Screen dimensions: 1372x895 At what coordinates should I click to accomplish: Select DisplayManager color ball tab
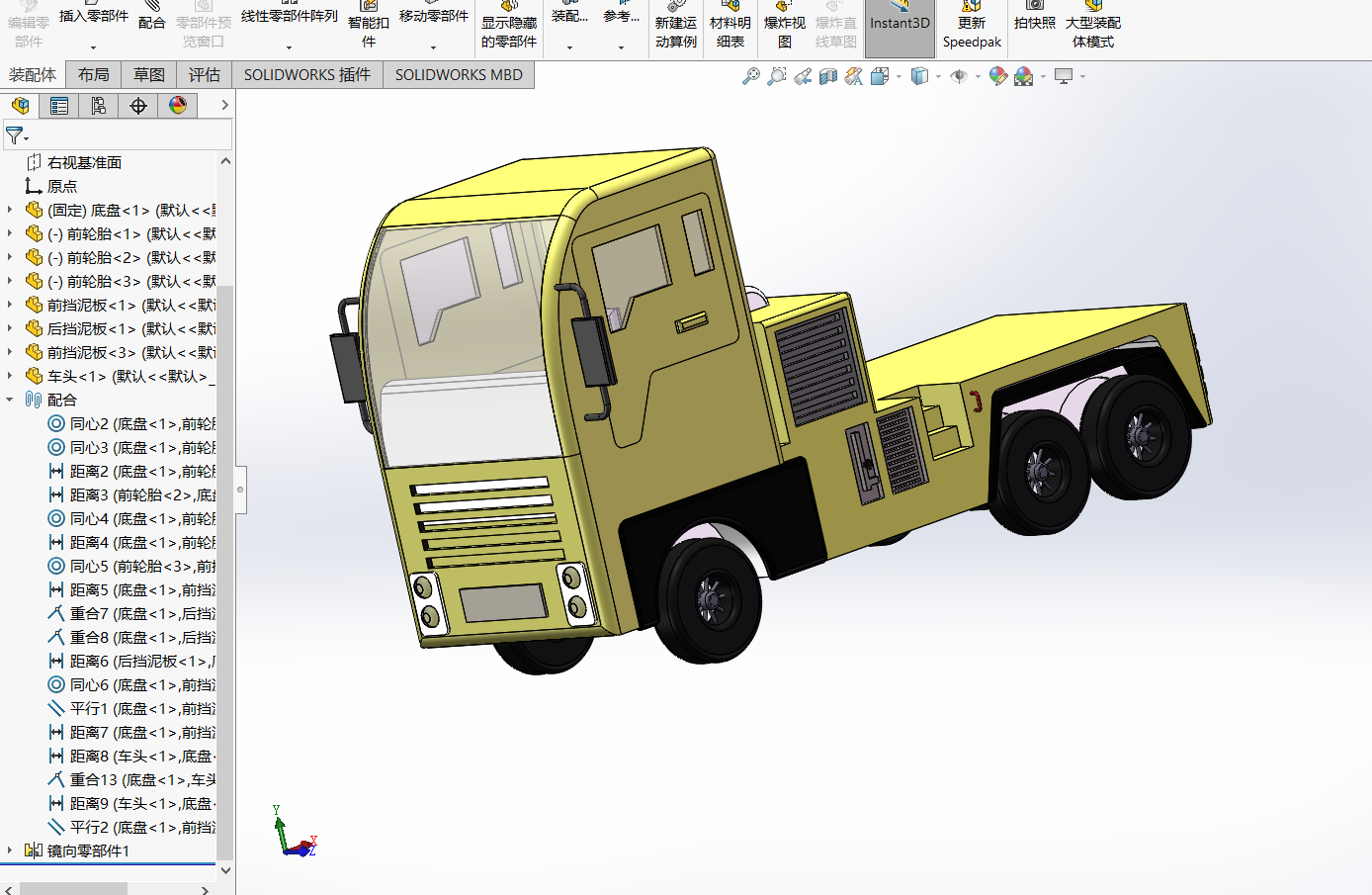(178, 106)
